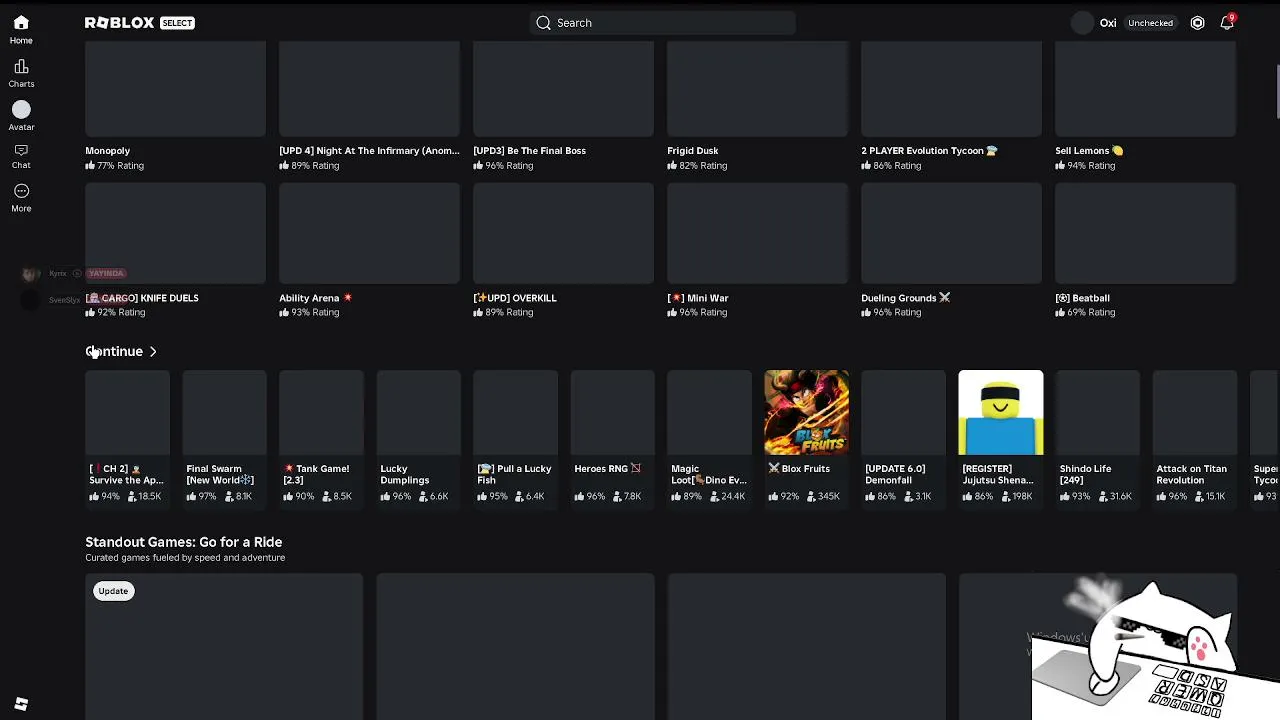Click the SELECT badge beside logo
The image size is (1280, 720).
coord(177,23)
